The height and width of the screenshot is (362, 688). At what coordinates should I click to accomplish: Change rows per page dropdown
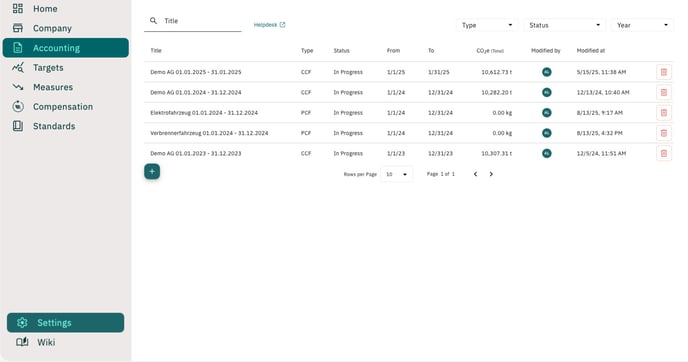[x=396, y=174]
